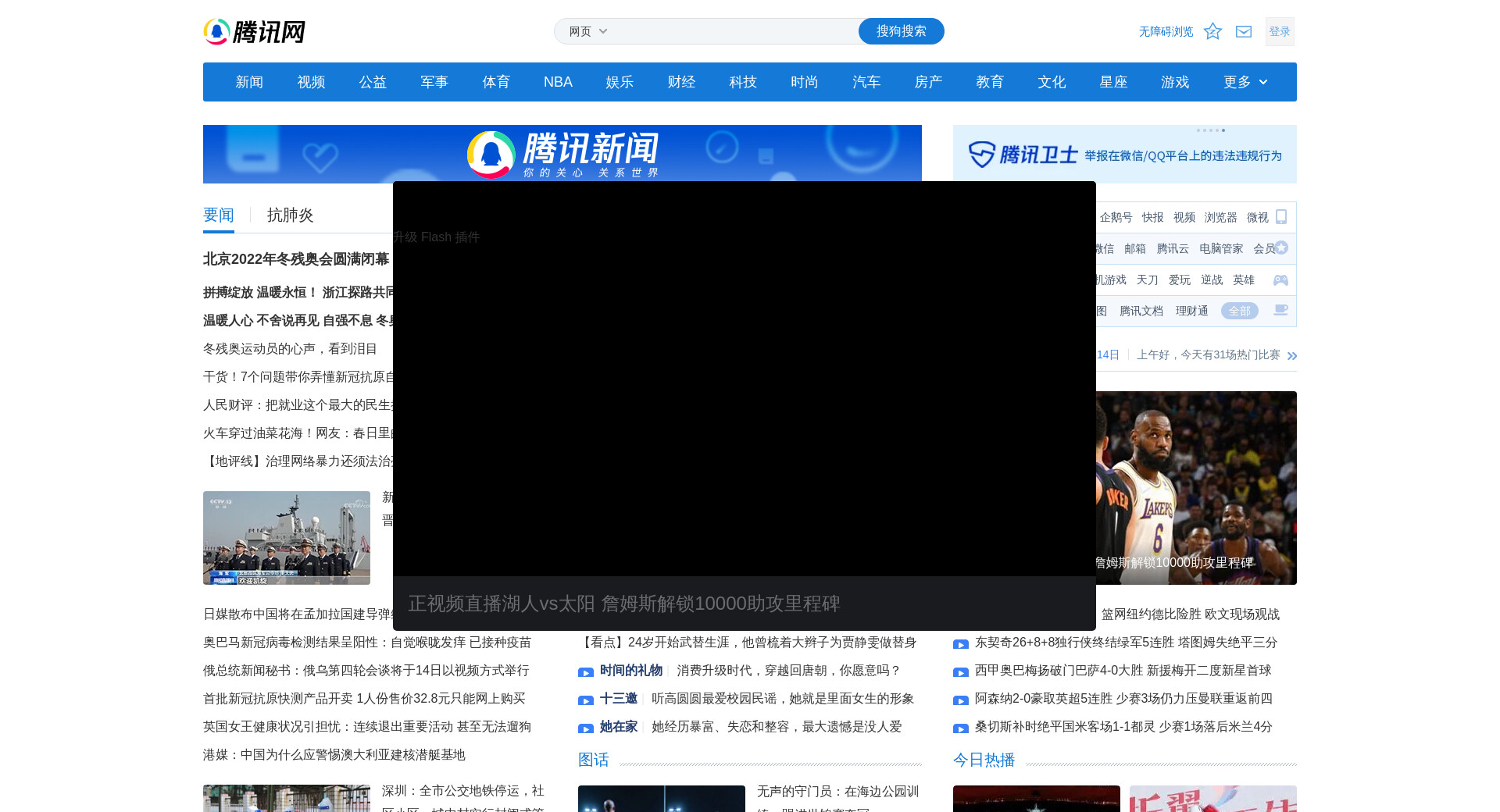Click the double-arrow icon after 热门比赛

pyautogui.click(x=1292, y=355)
